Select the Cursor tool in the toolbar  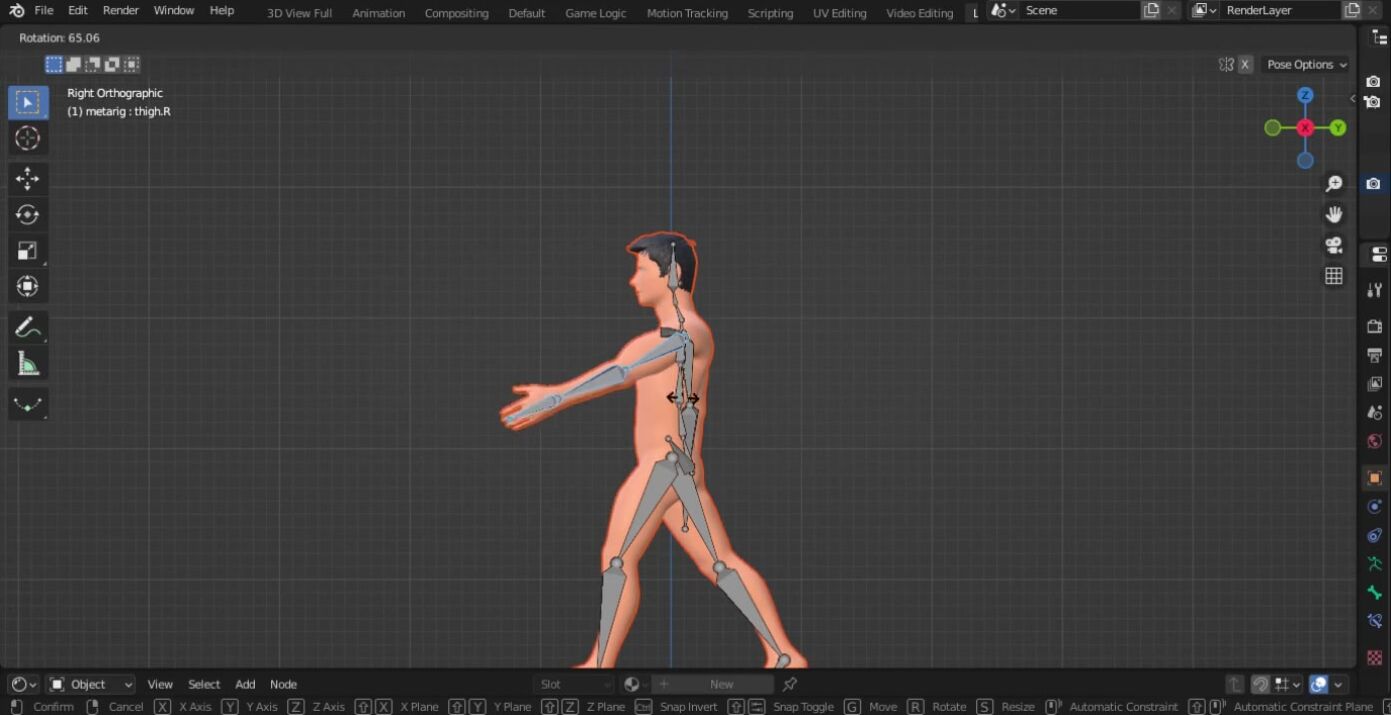(27, 138)
